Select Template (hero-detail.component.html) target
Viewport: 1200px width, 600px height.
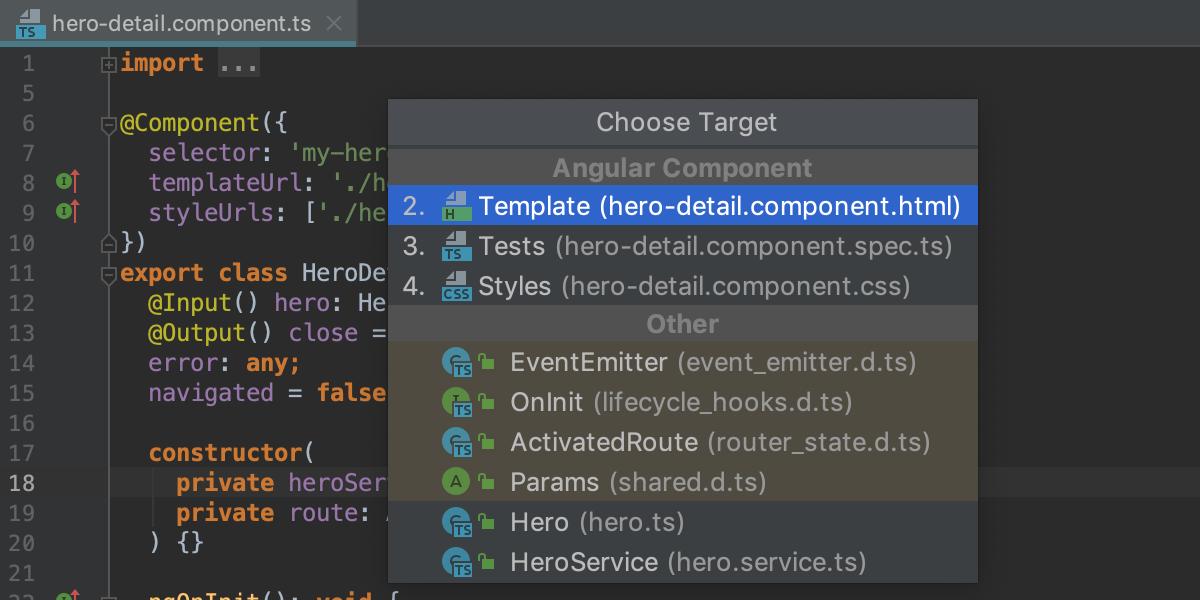(718, 206)
